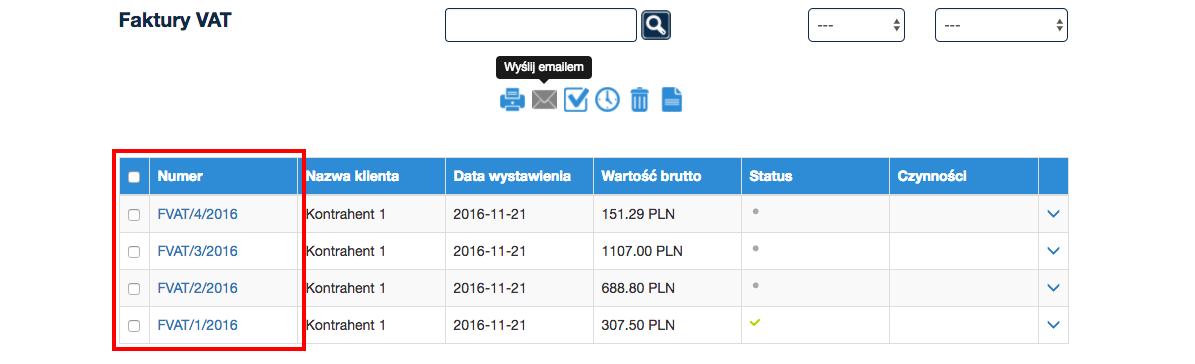Delete invoices with the trash icon
1195x364 pixels.
tap(639, 100)
